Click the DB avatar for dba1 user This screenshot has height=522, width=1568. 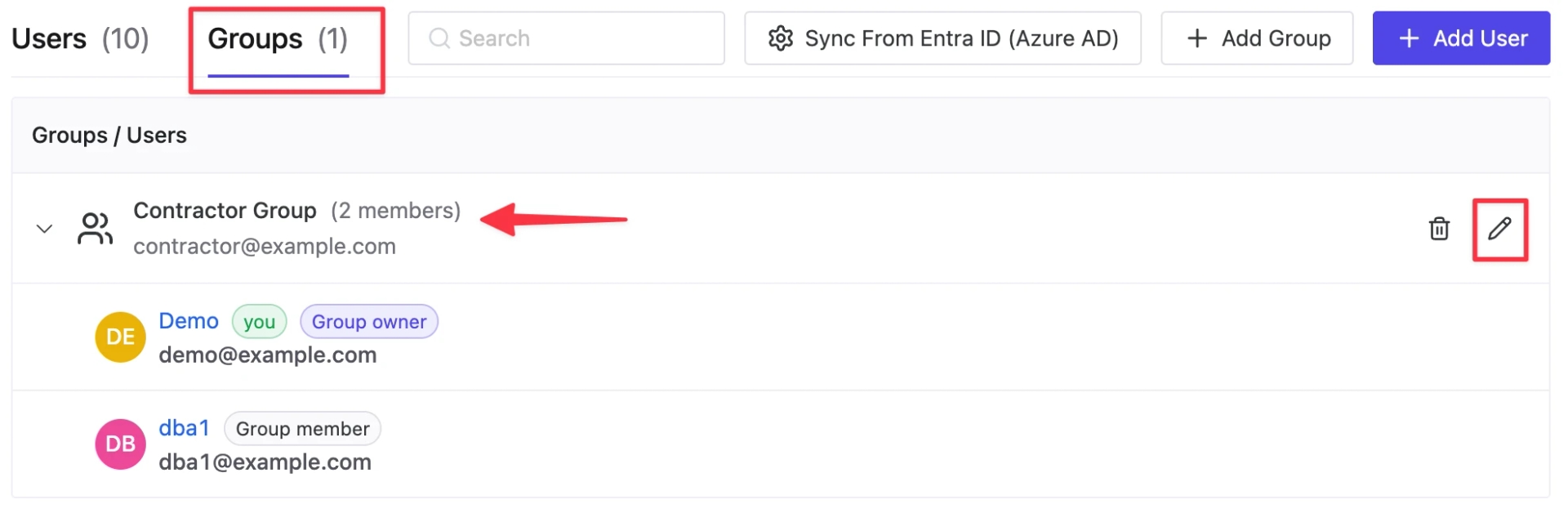pyautogui.click(x=120, y=444)
